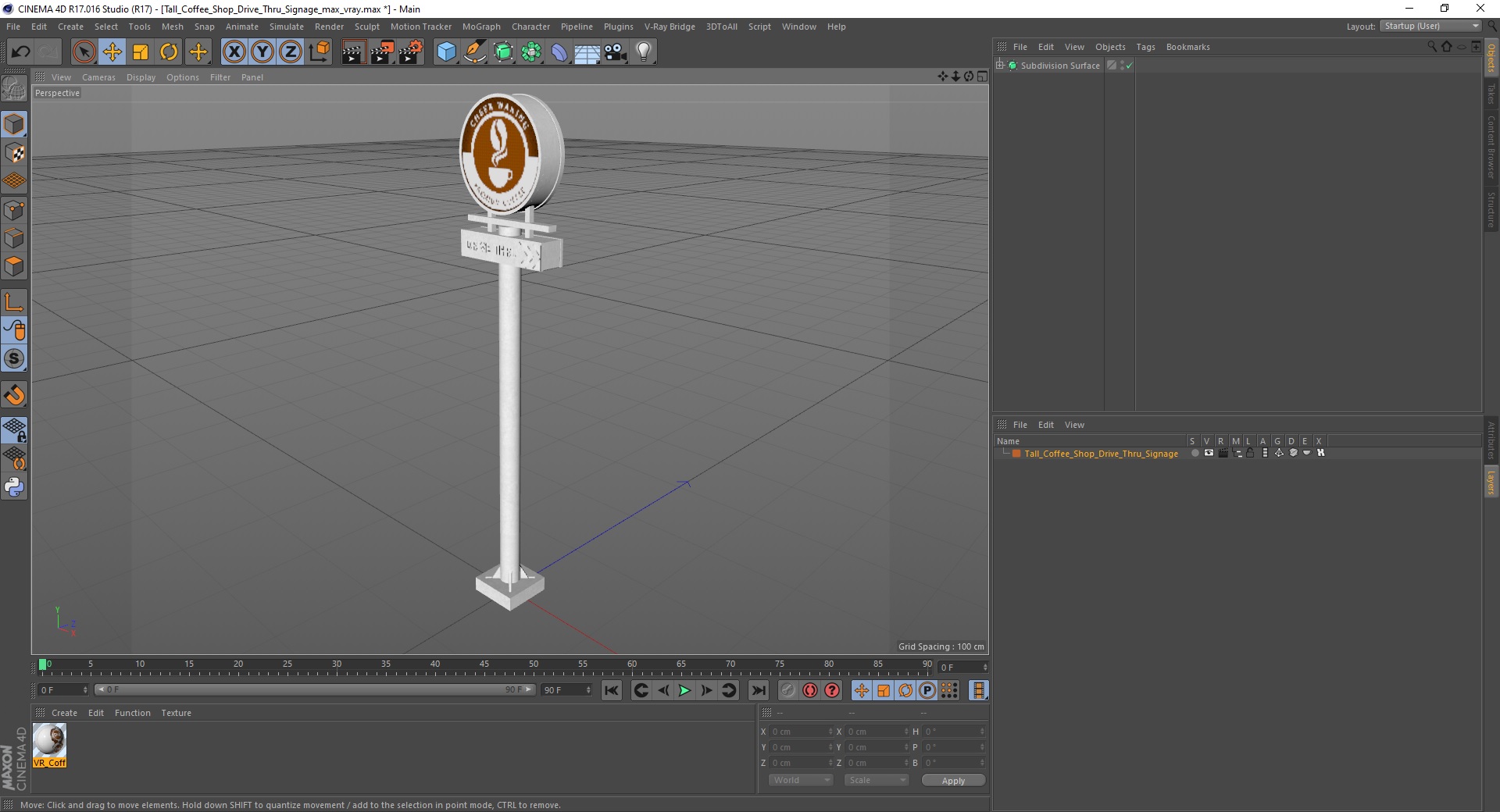Enable Snap in left toolbar

[x=14, y=395]
